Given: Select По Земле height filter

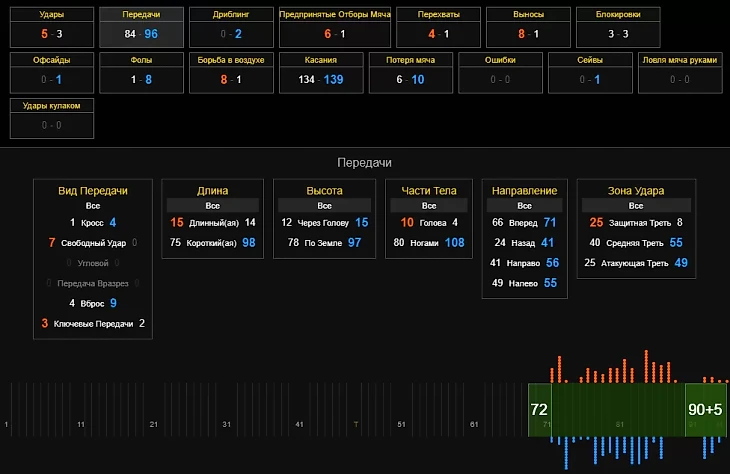Looking at the screenshot, I should [324, 242].
